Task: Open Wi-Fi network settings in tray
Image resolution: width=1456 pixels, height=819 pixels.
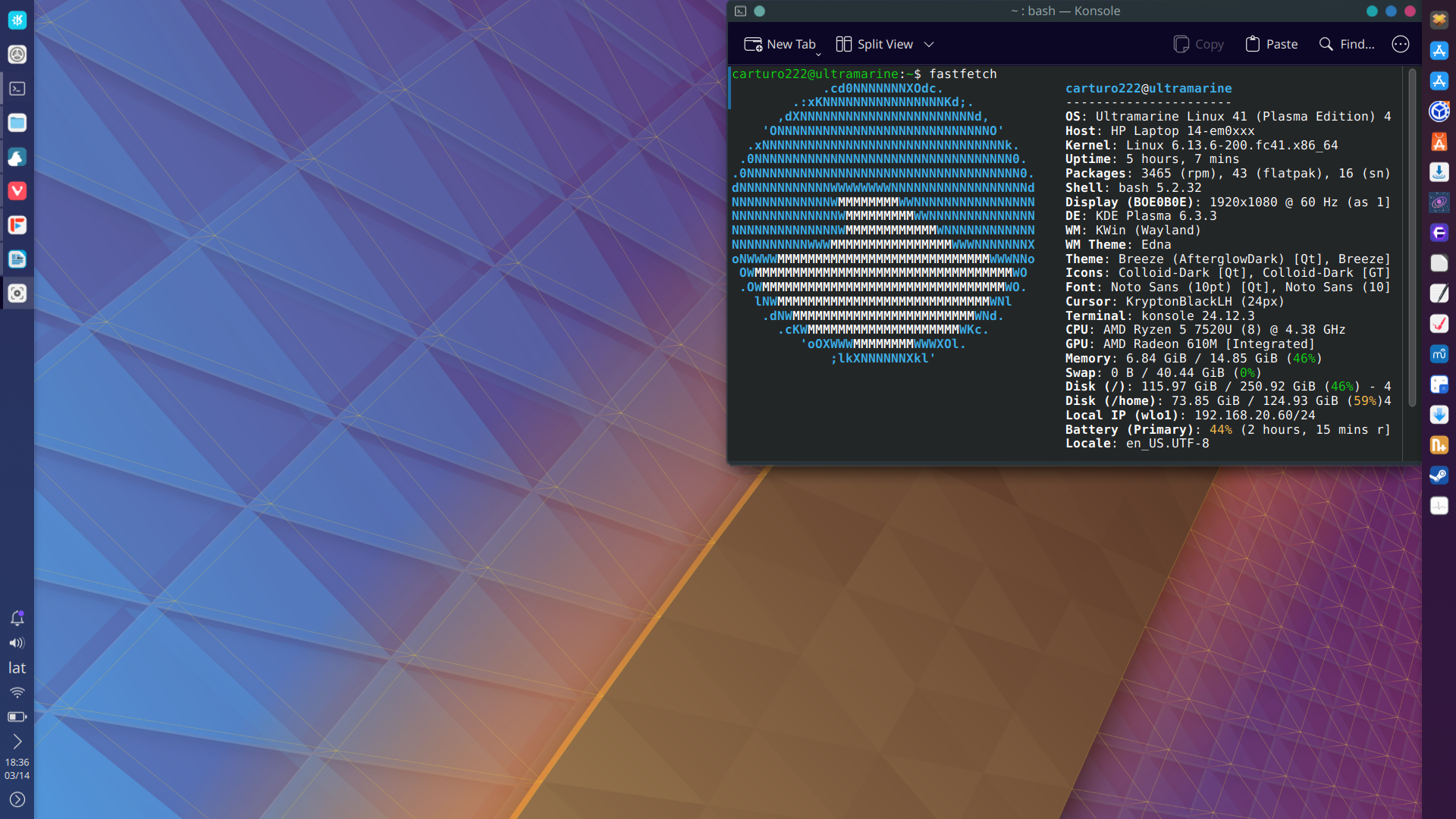Action: pyautogui.click(x=17, y=692)
